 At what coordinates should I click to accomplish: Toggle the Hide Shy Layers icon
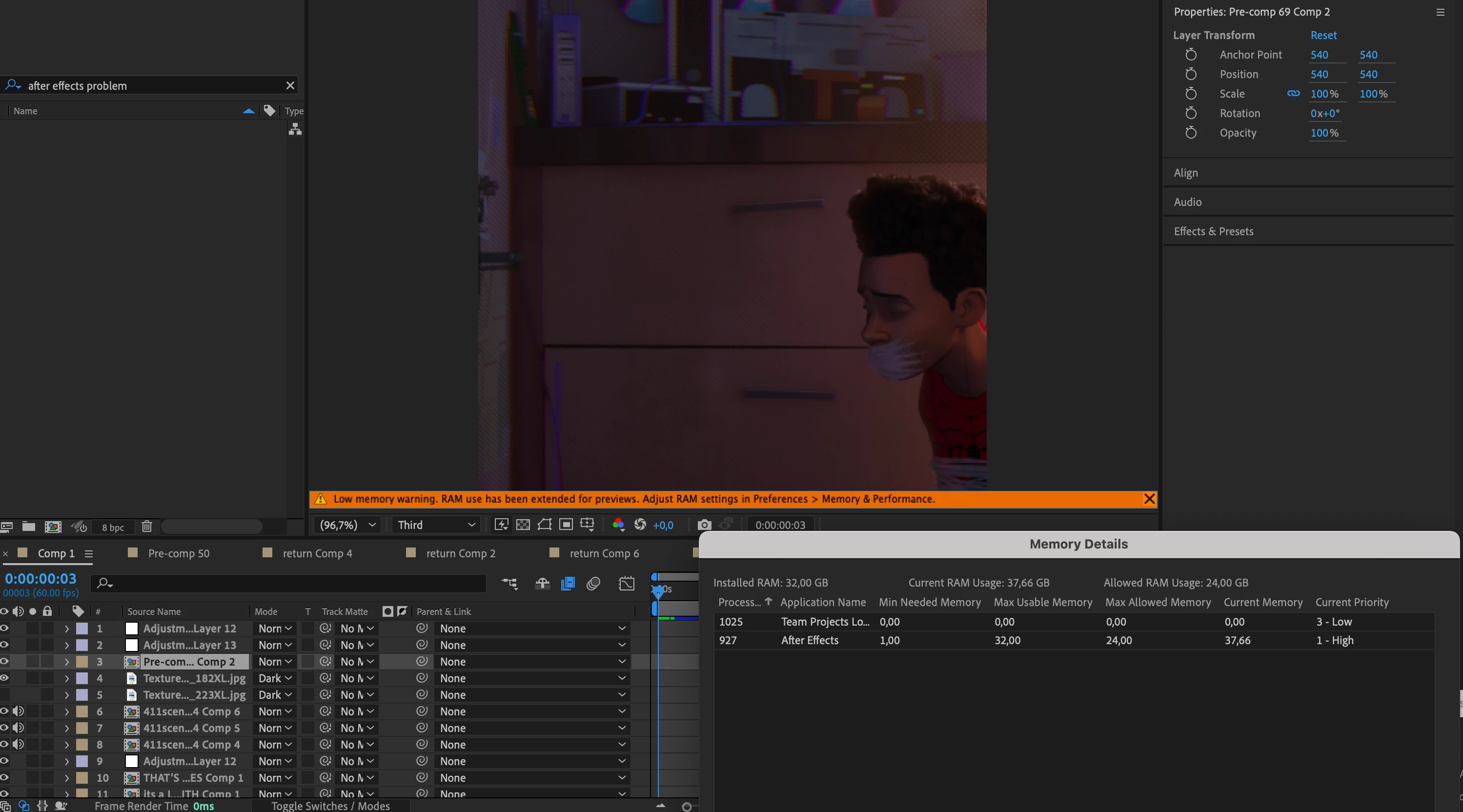click(542, 583)
